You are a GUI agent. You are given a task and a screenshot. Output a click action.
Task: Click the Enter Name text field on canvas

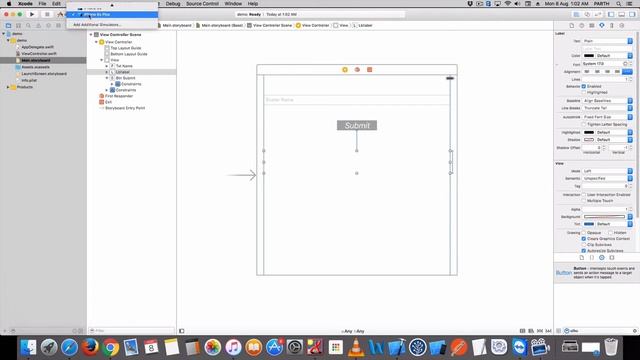pyautogui.click(x=357, y=100)
